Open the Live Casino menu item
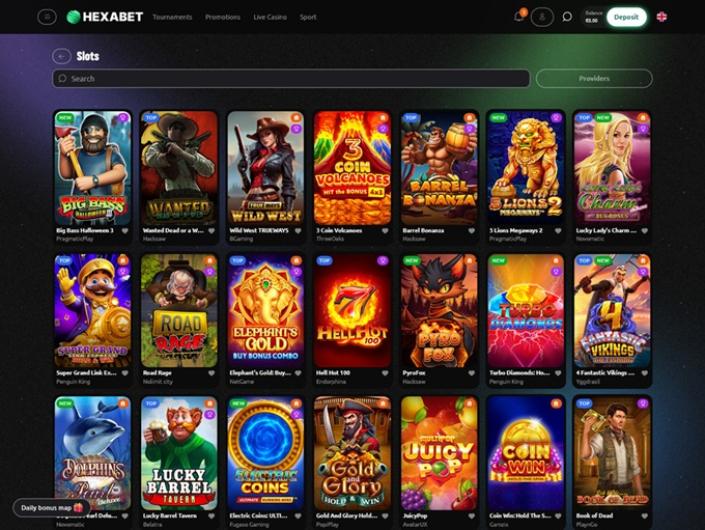This screenshot has height=530, width=705. click(x=270, y=17)
